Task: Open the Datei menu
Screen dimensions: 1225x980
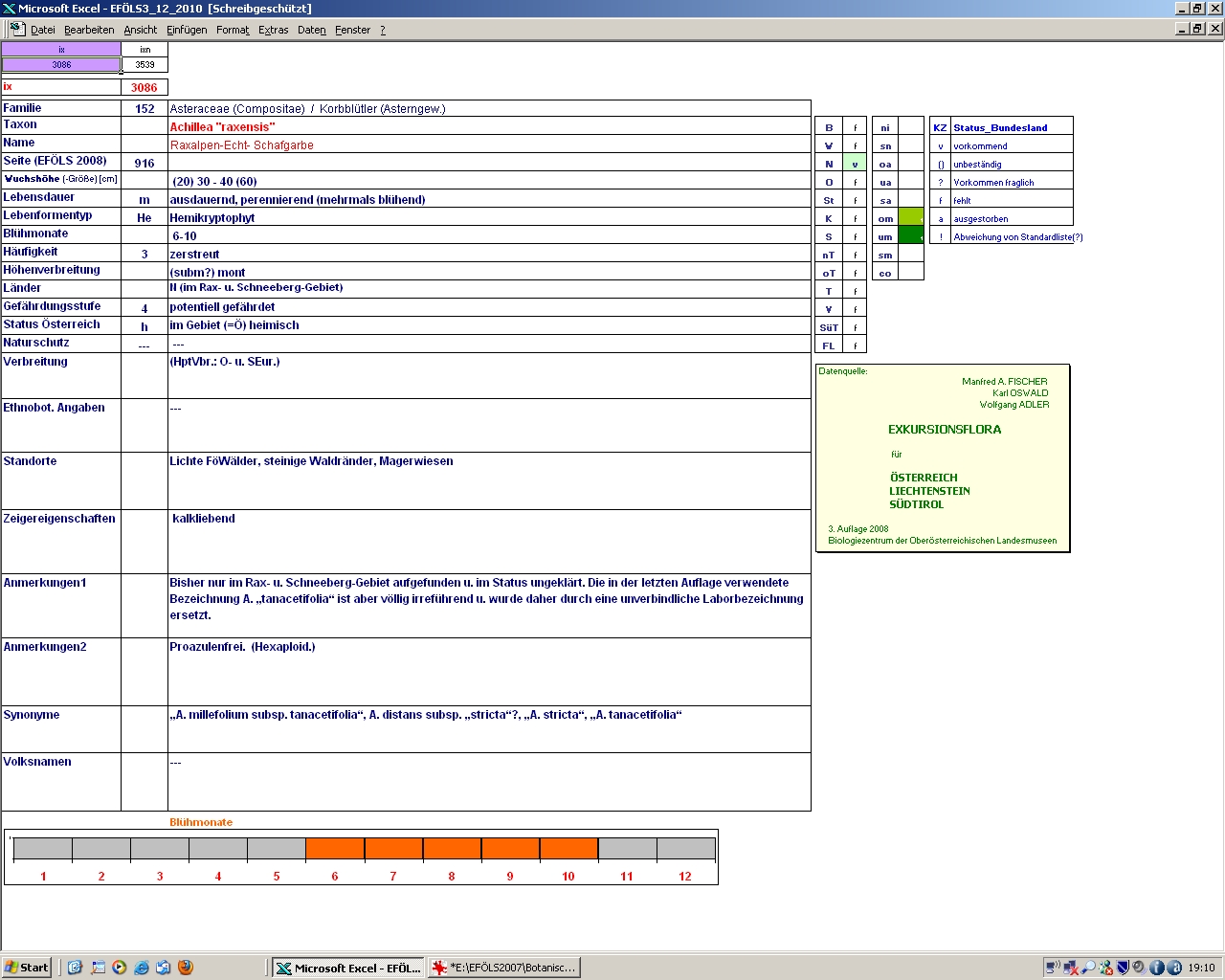Action: [43, 30]
